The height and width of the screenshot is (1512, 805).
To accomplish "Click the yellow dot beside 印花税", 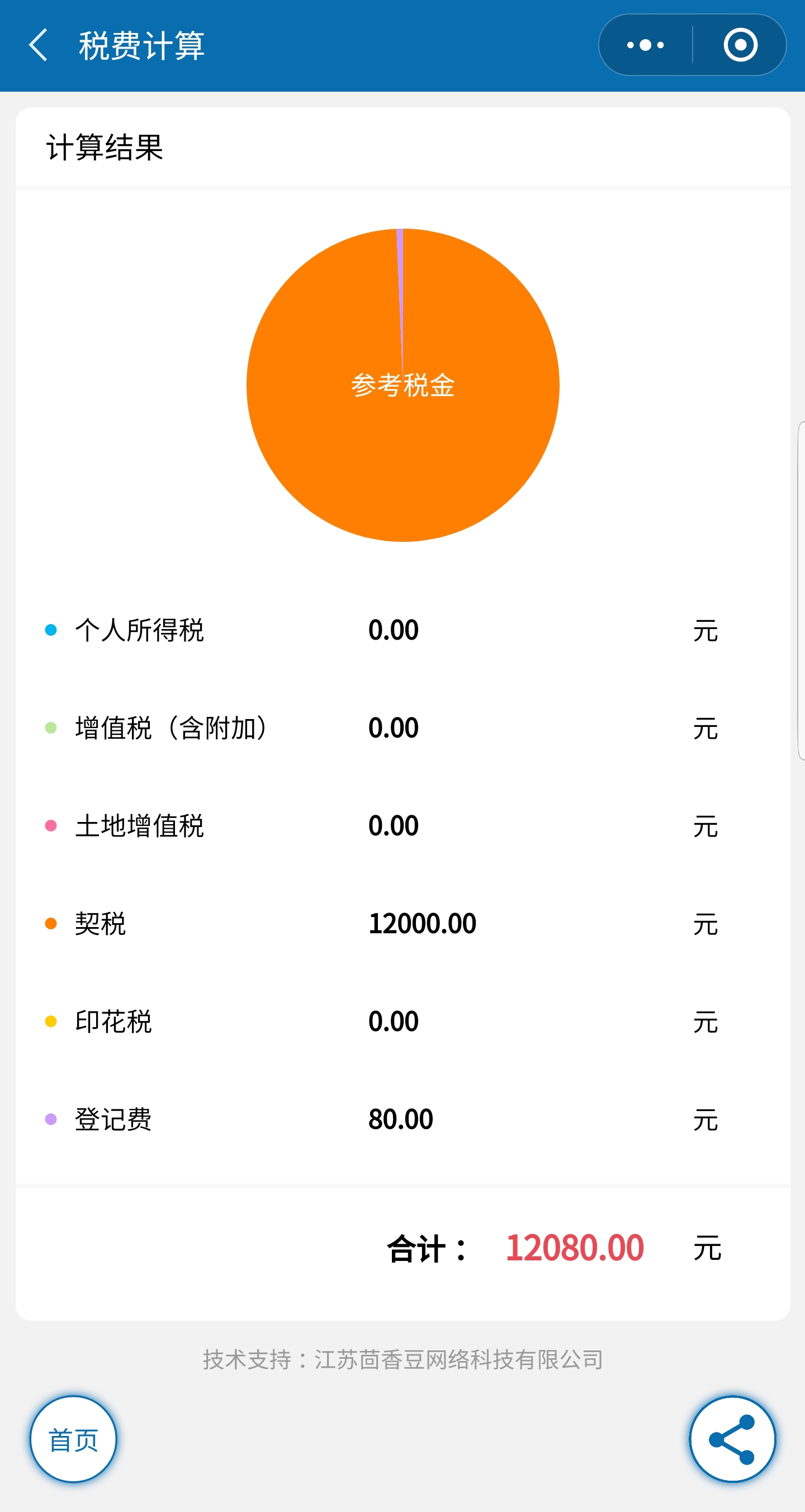I will point(51,1021).
